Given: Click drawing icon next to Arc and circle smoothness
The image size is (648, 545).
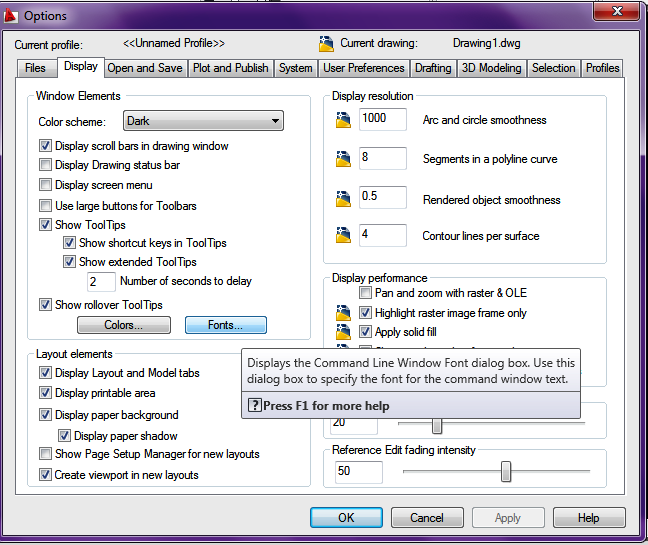Looking at the screenshot, I should pyautogui.click(x=343, y=120).
